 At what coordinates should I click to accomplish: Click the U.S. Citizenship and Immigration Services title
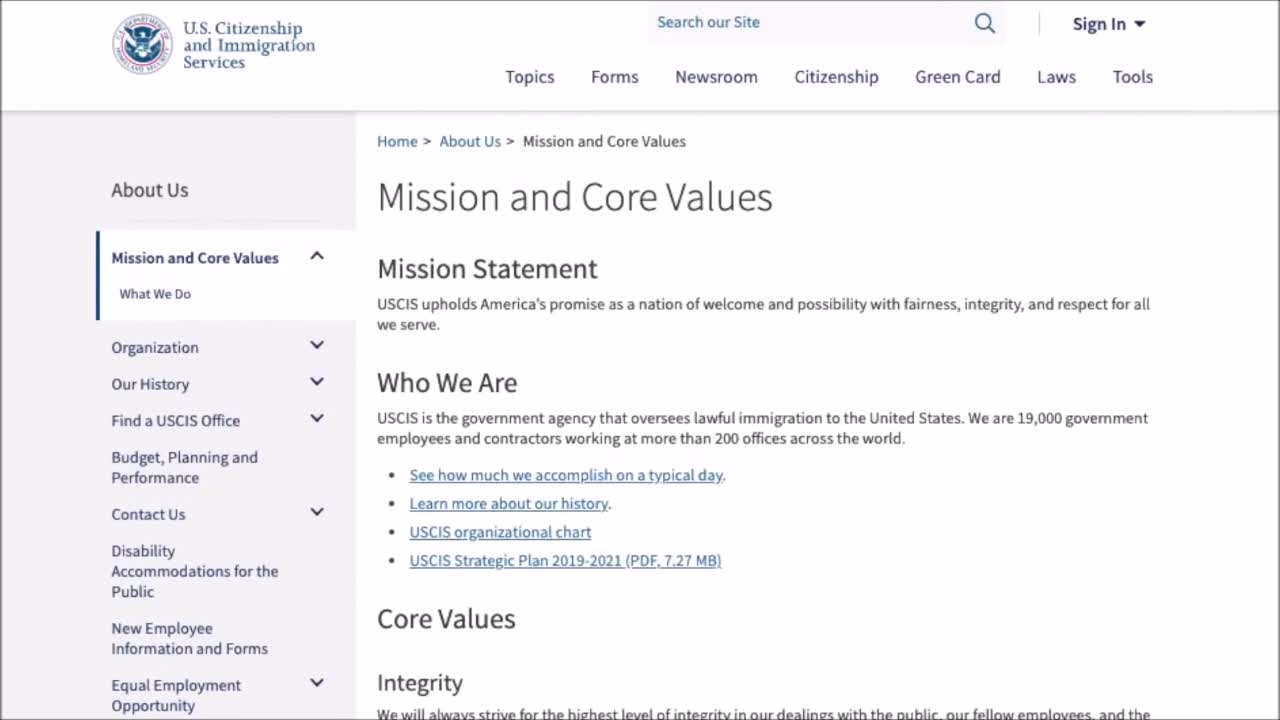(248, 45)
